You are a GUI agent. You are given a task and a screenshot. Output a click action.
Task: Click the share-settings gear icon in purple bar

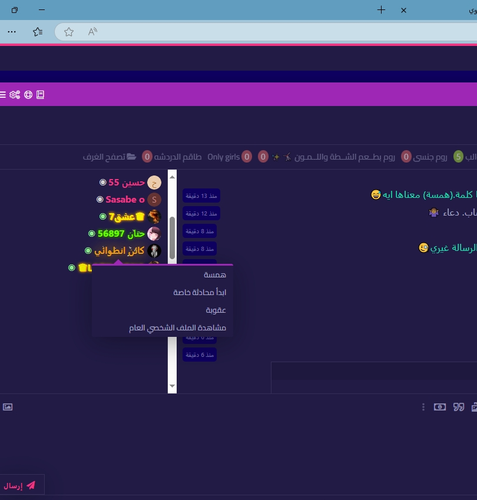(x=15, y=95)
